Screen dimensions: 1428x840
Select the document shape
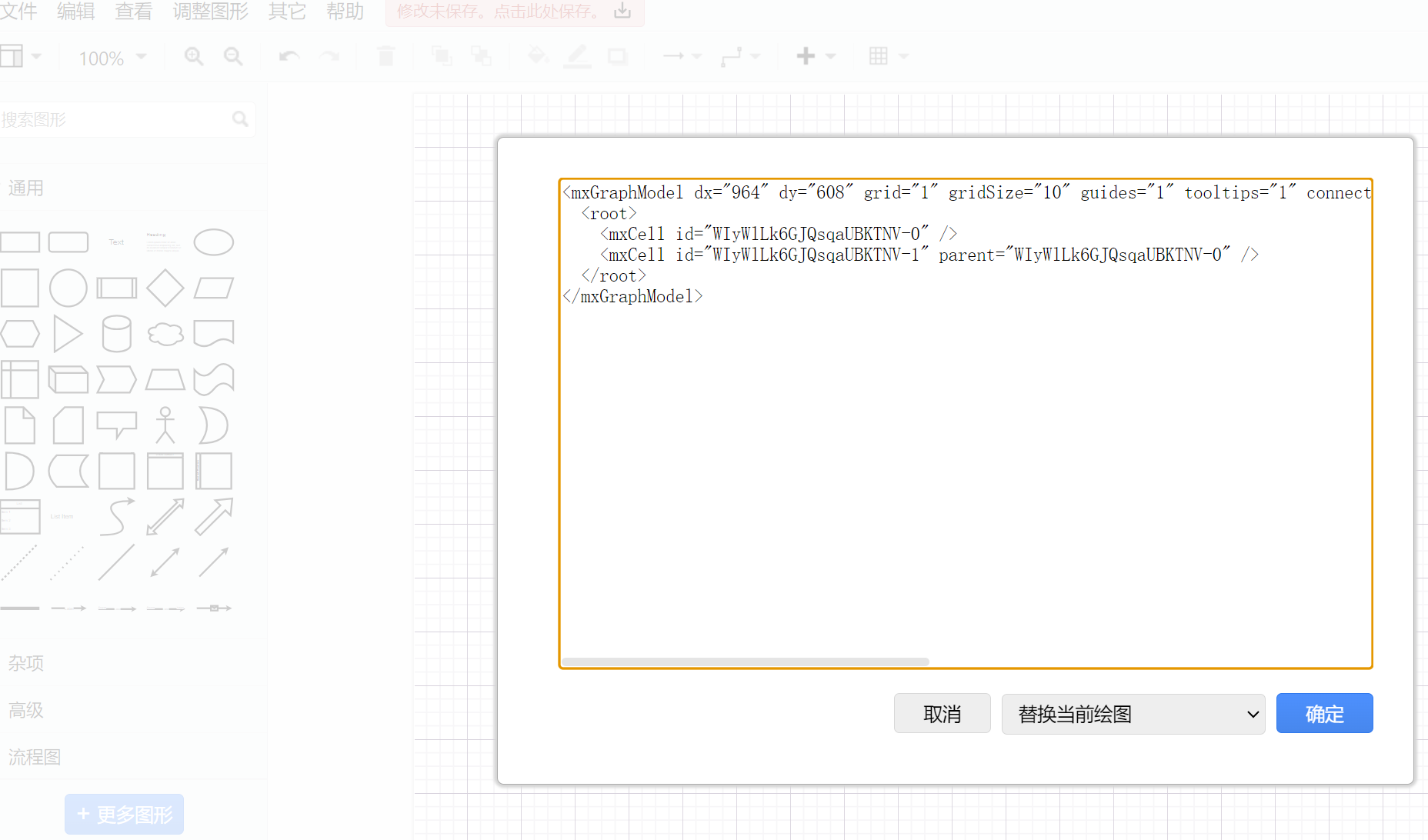[214, 334]
